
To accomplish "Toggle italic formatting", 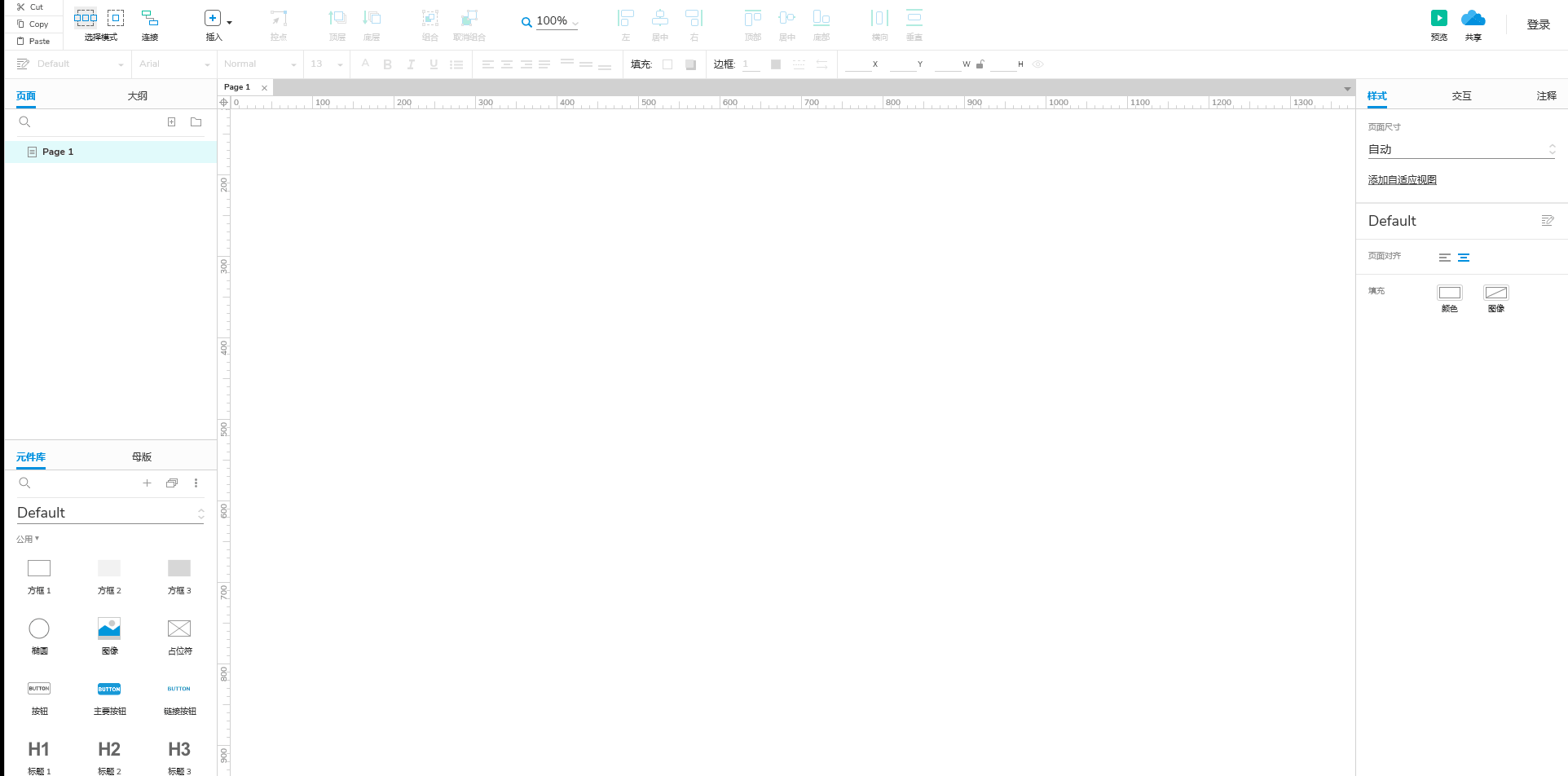I will (x=411, y=64).
